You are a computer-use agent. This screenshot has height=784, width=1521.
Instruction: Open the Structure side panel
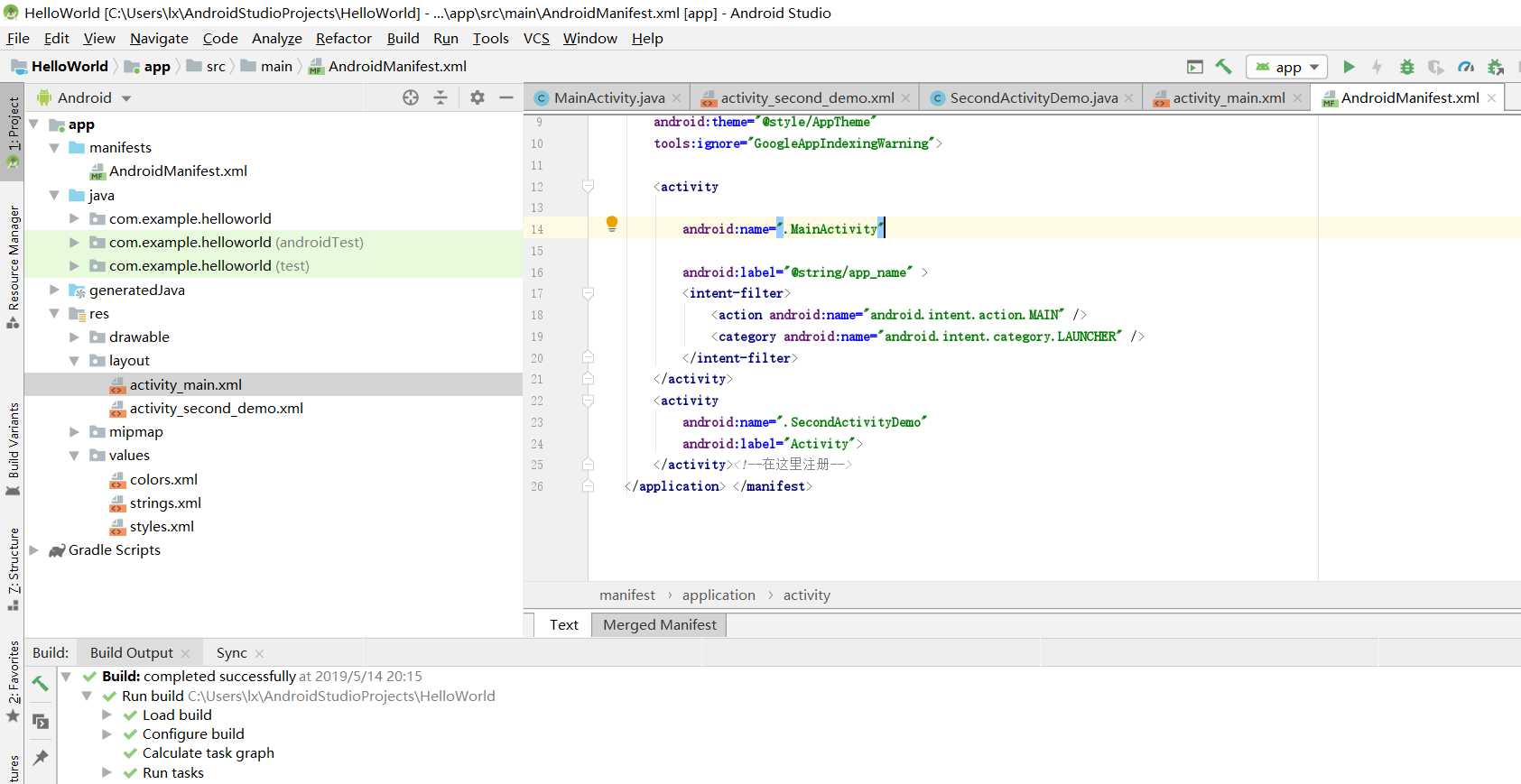point(13,568)
